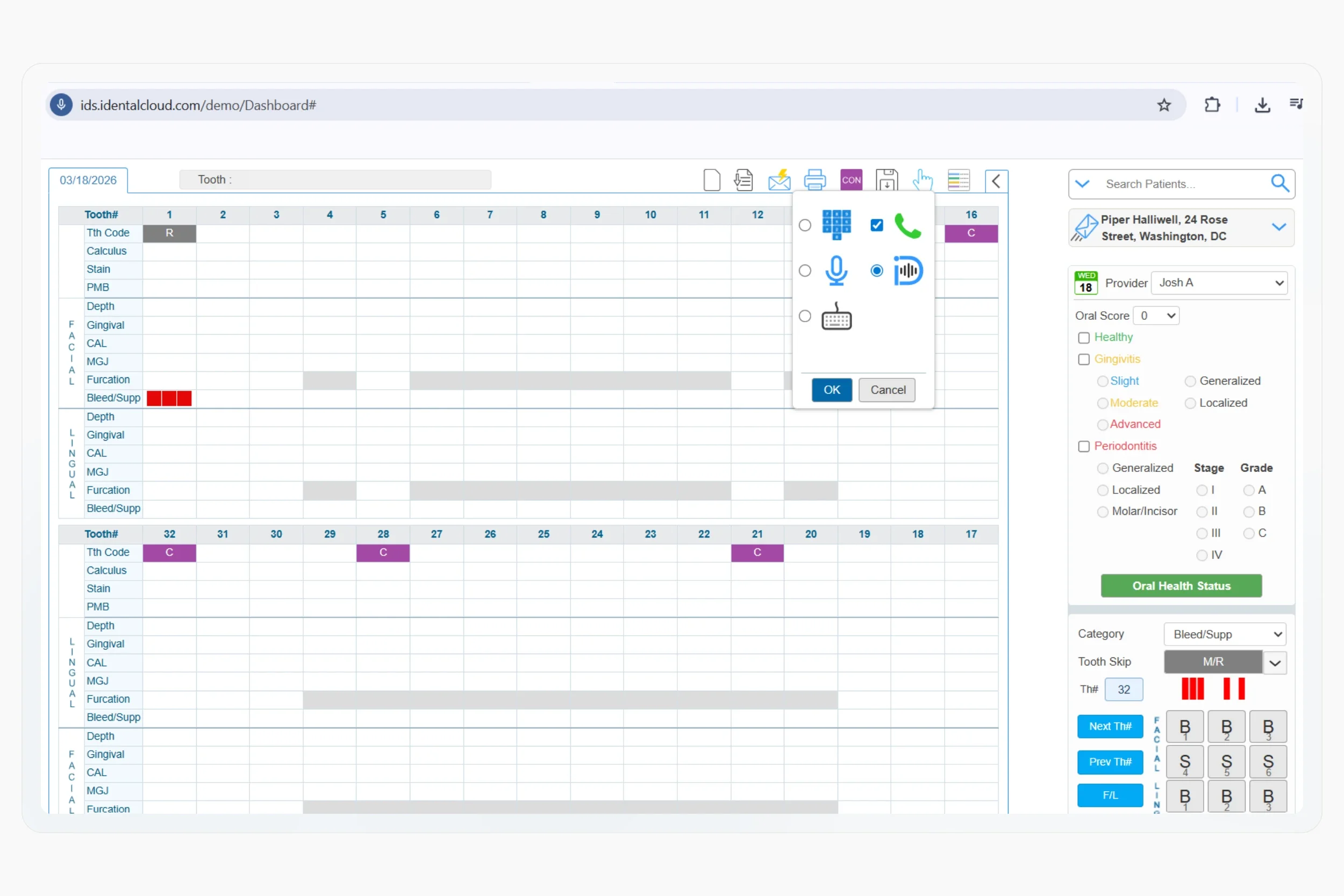Collapse the chart panel using the left arrow

(996, 181)
